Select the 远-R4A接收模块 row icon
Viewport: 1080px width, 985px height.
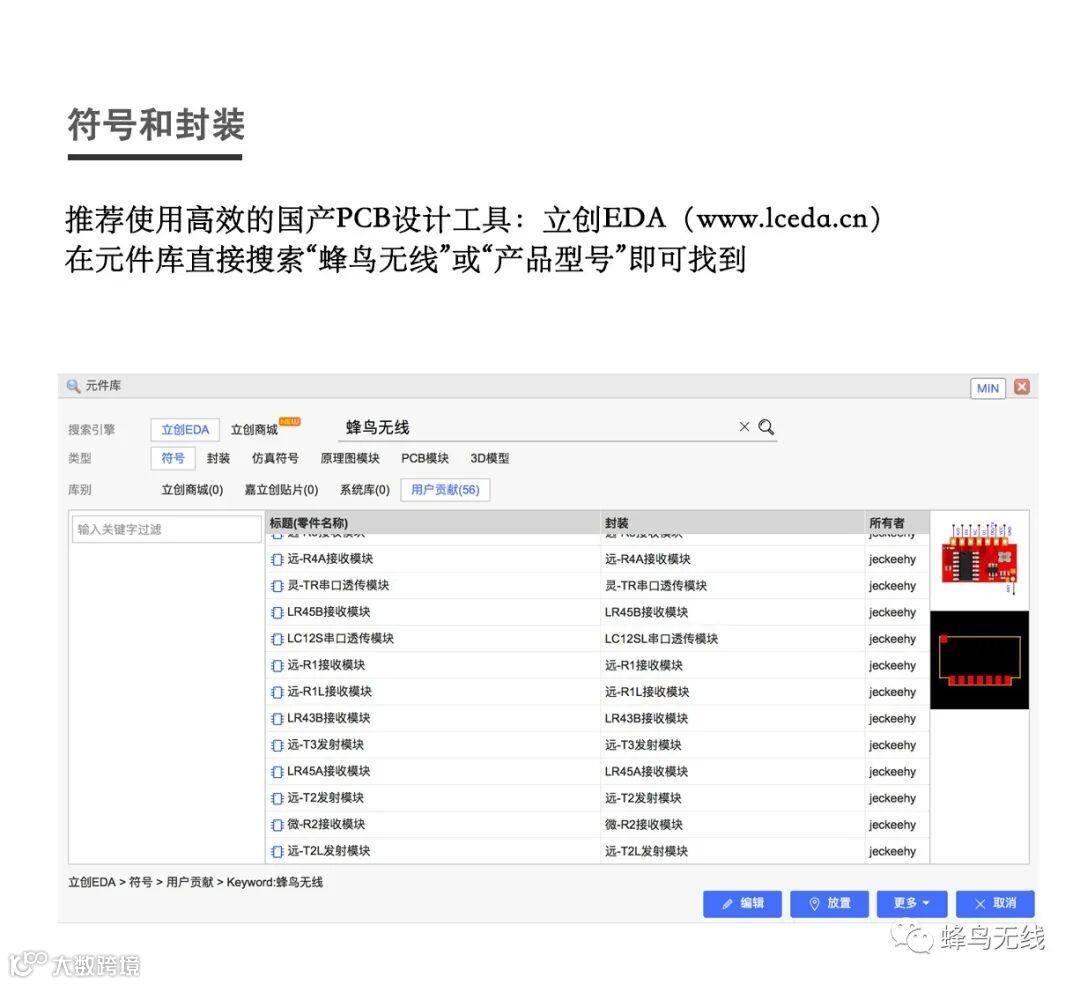click(x=277, y=559)
